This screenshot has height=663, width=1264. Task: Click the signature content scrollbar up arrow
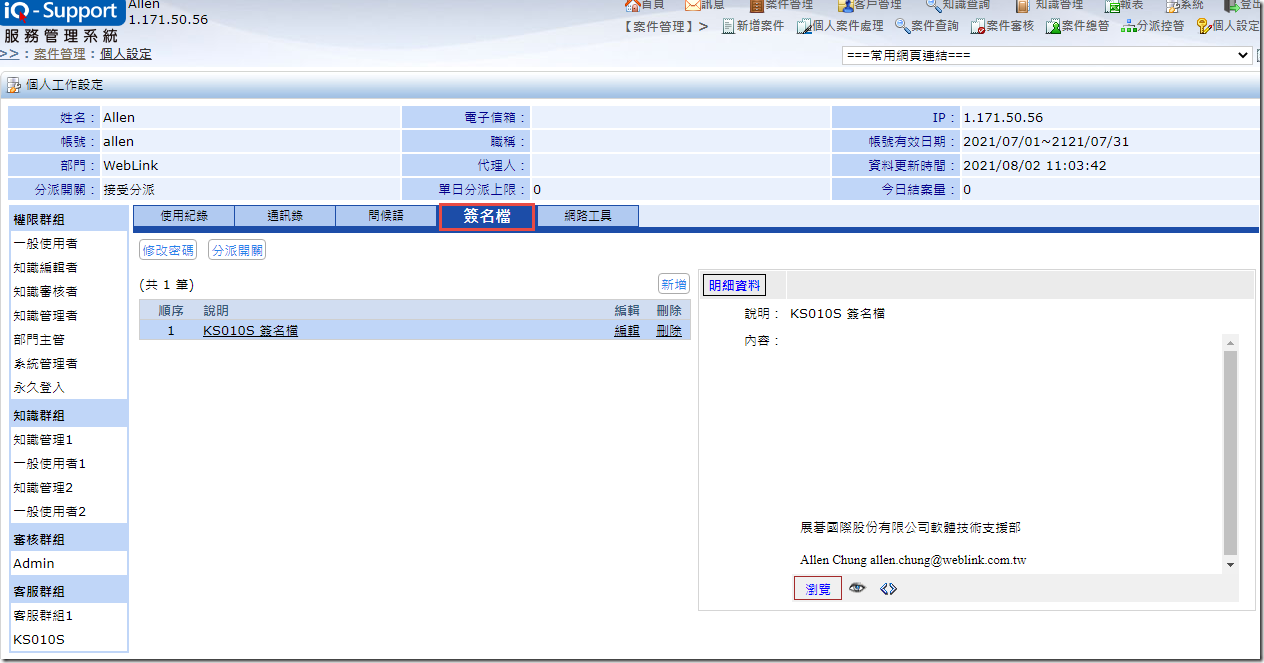click(1230, 342)
